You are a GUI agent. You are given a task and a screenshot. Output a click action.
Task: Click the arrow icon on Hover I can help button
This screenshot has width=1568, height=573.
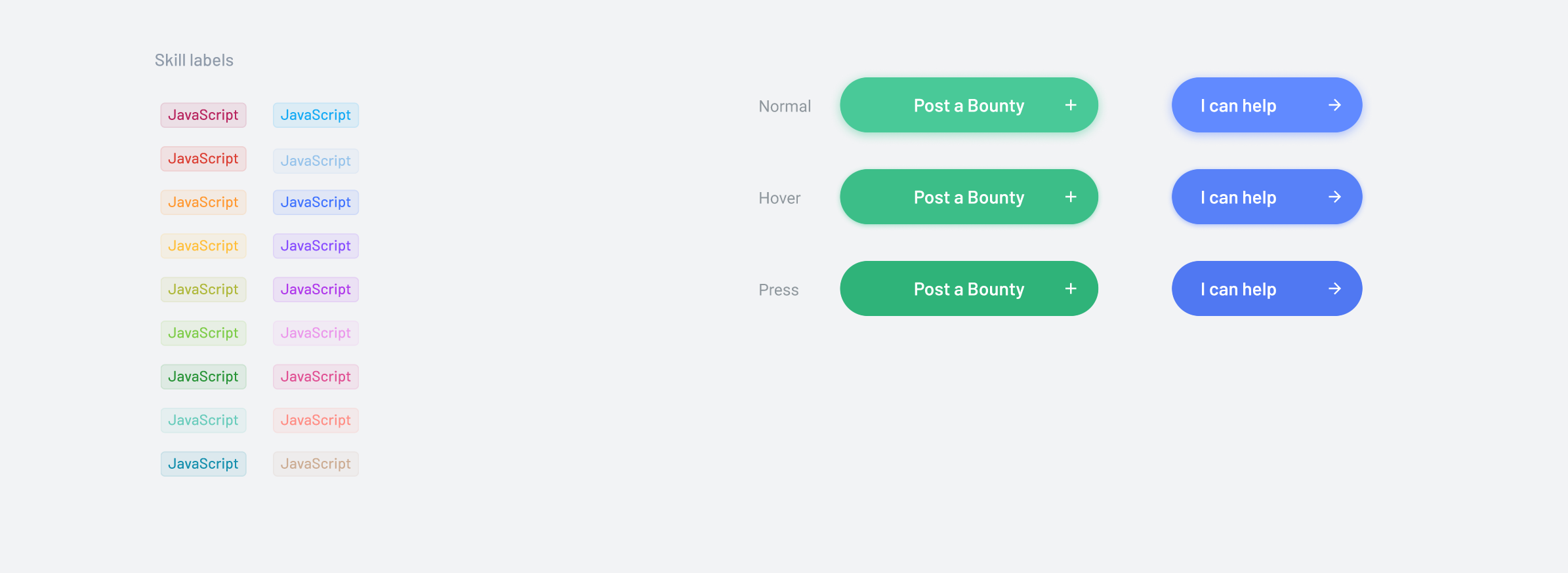(x=1336, y=197)
